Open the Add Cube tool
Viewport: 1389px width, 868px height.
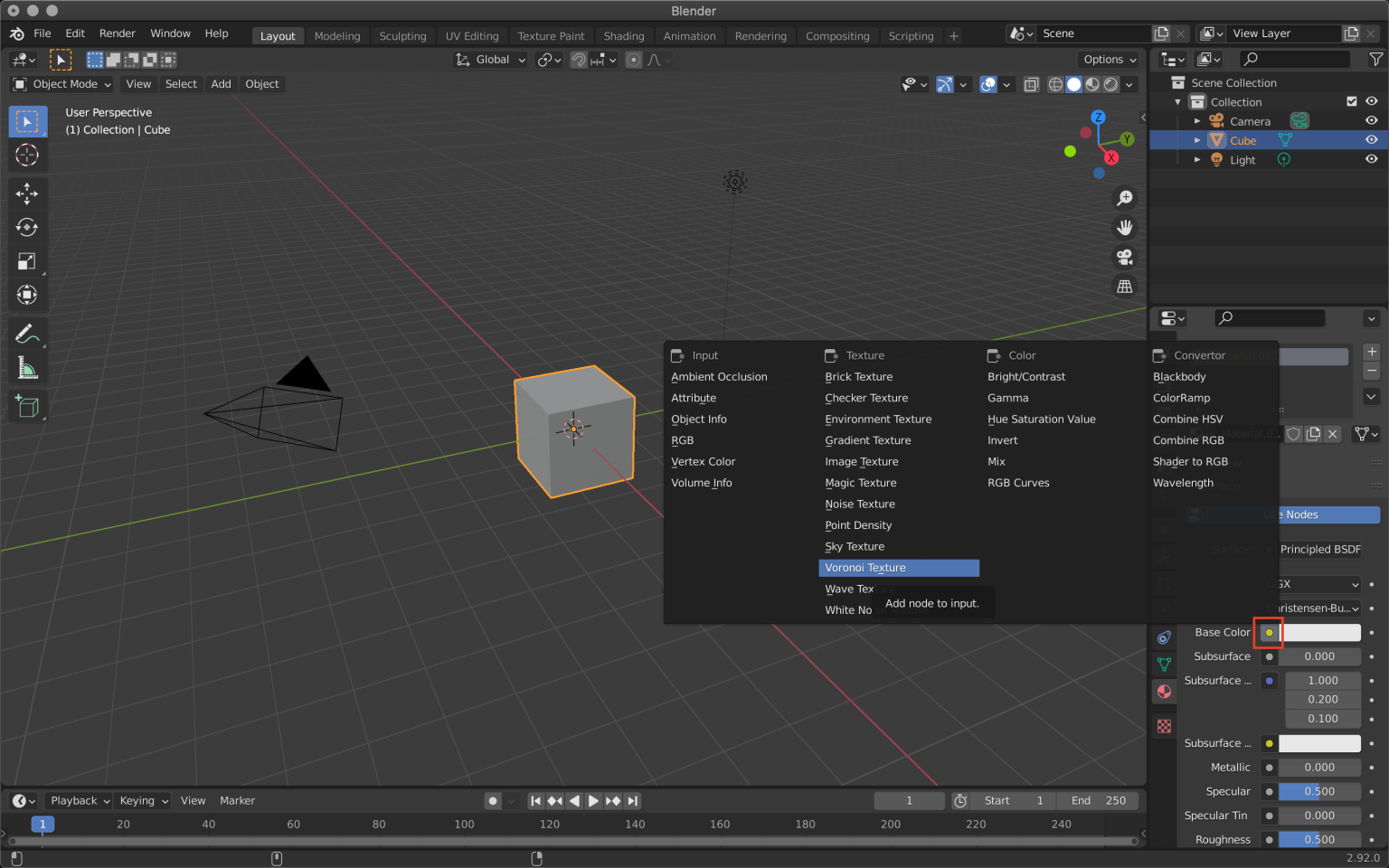pos(27,406)
